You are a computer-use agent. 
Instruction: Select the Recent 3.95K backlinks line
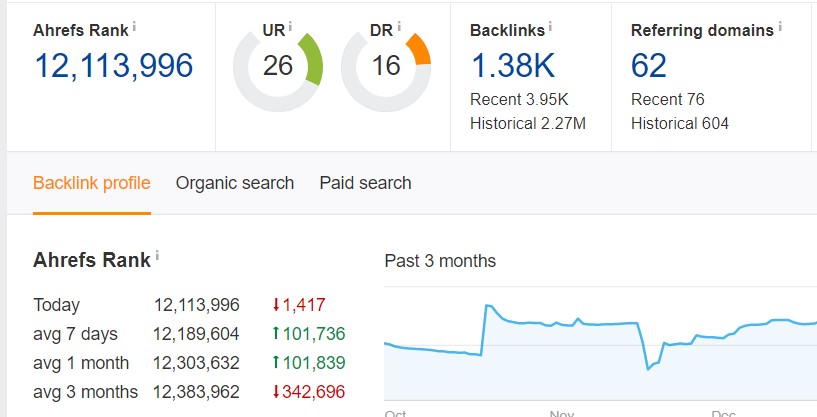519,99
